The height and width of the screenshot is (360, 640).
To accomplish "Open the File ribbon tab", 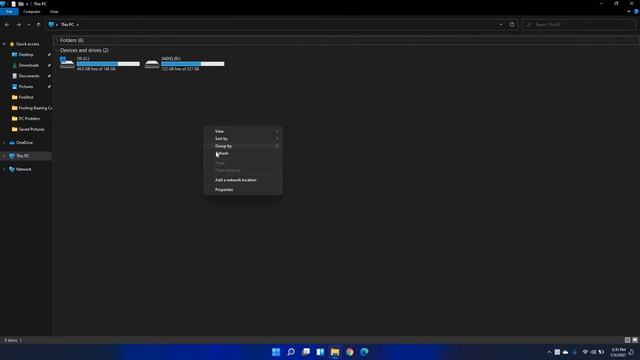I will point(9,12).
